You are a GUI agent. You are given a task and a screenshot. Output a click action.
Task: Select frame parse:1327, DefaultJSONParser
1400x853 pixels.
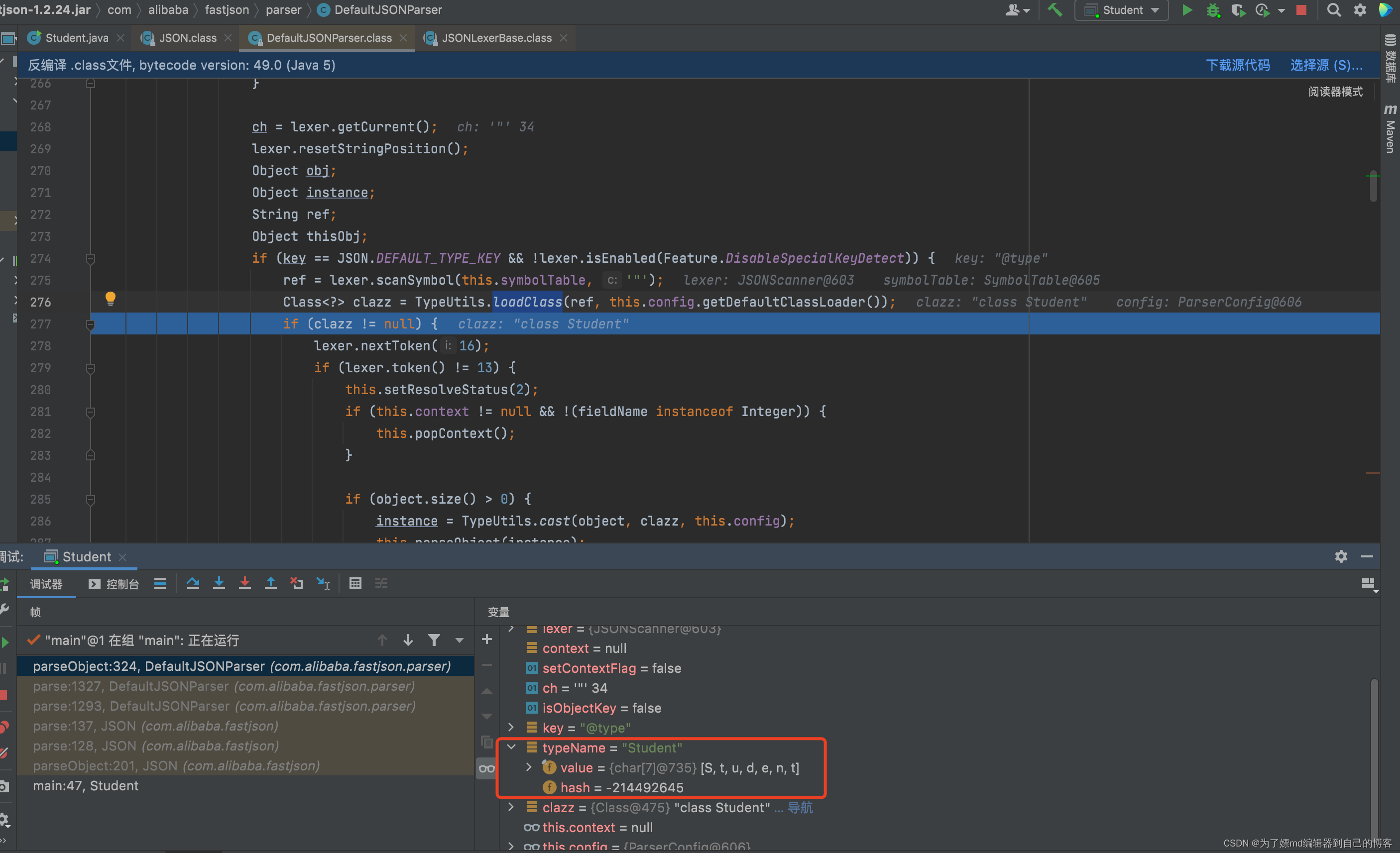245,686
